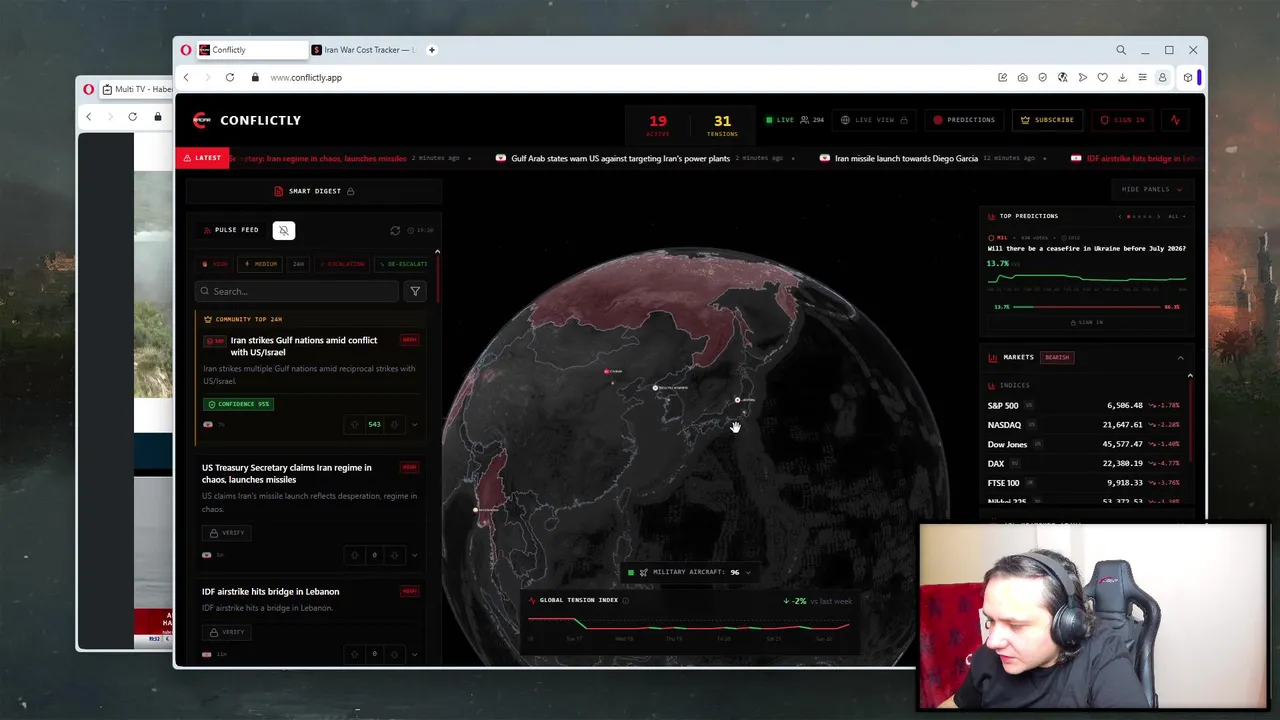1280x720 pixels.
Task: Click the 19 Active conflicts counter
Action: pos(658,125)
